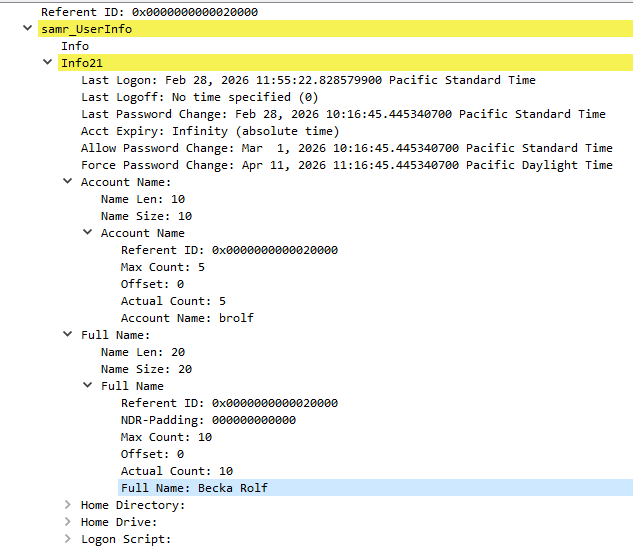This screenshot has width=633, height=549.
Task: Expand the Home Drive: node
Action: (x=68, y=522)
